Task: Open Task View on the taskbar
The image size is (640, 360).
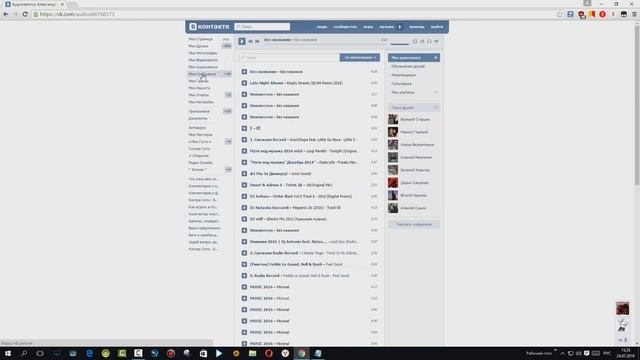Action: click(40, 353)
